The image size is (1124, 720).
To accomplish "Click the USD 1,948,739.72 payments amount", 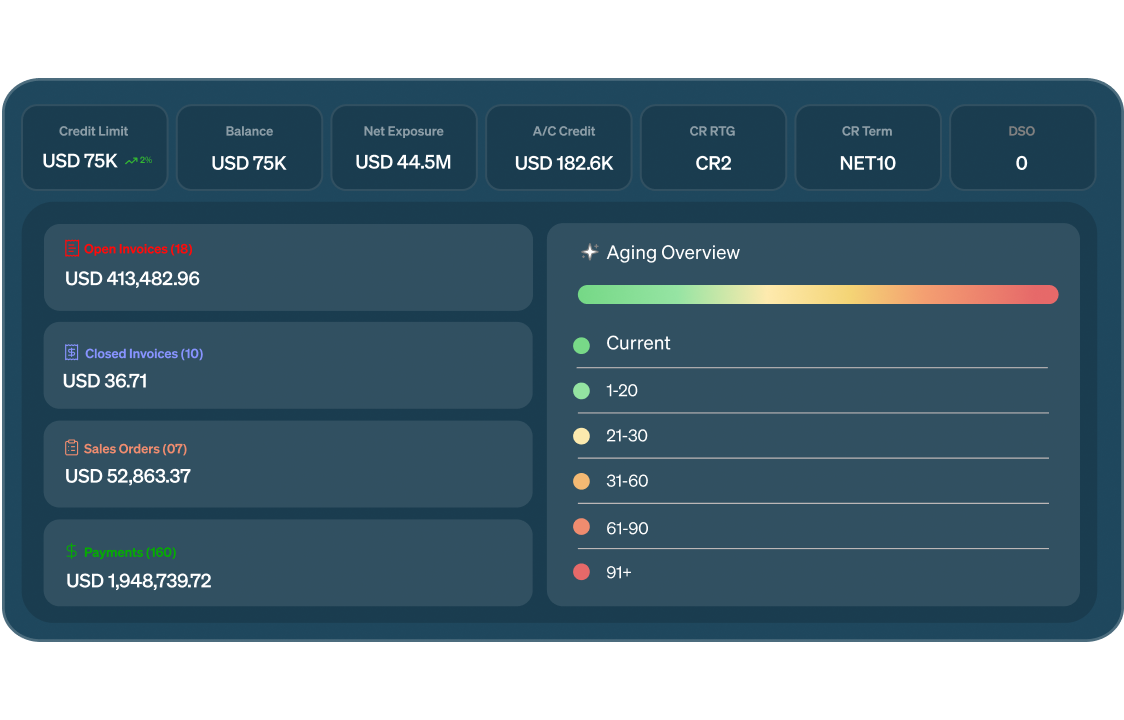I will pyautogui.click(x=139, y=581).
